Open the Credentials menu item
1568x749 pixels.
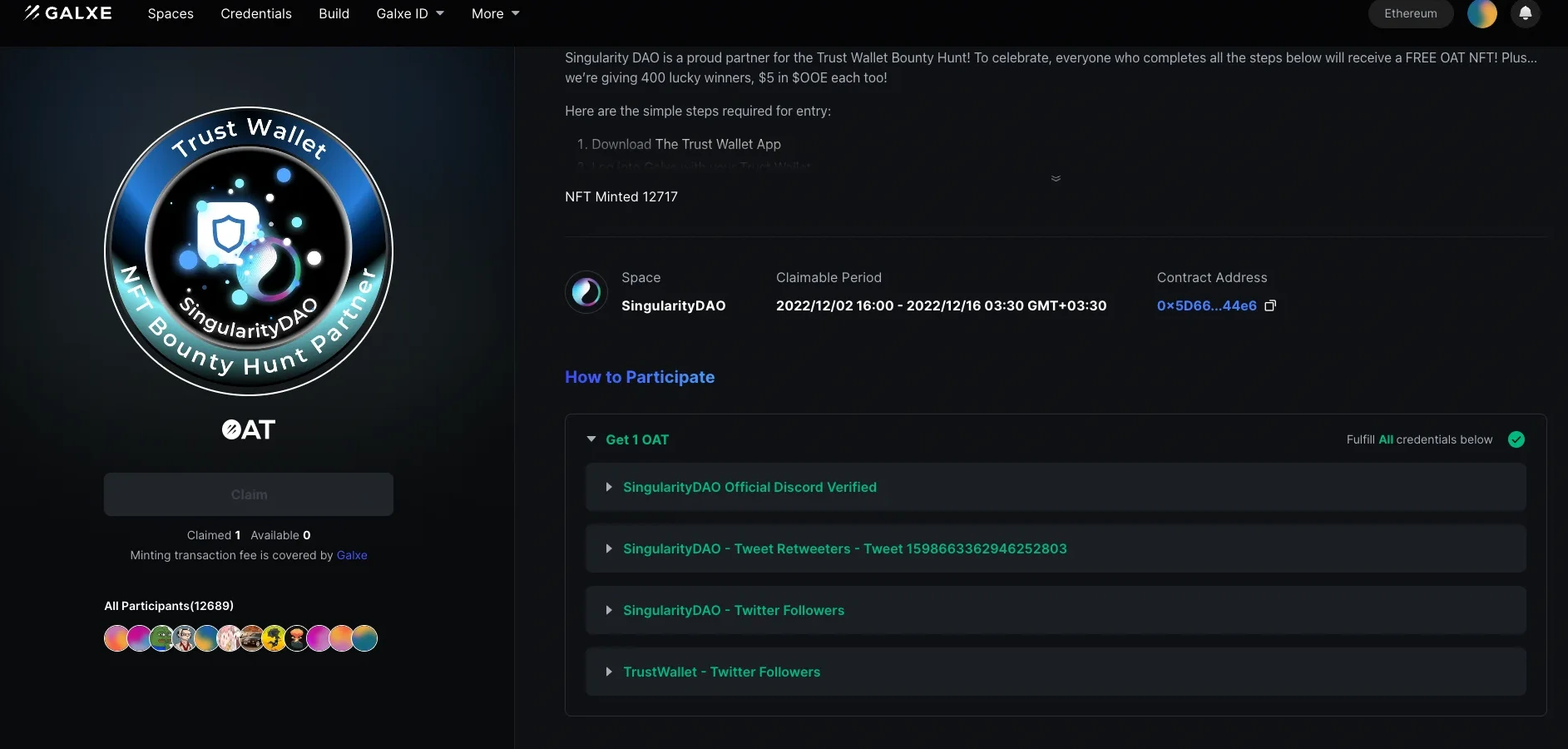coord(256,13)
